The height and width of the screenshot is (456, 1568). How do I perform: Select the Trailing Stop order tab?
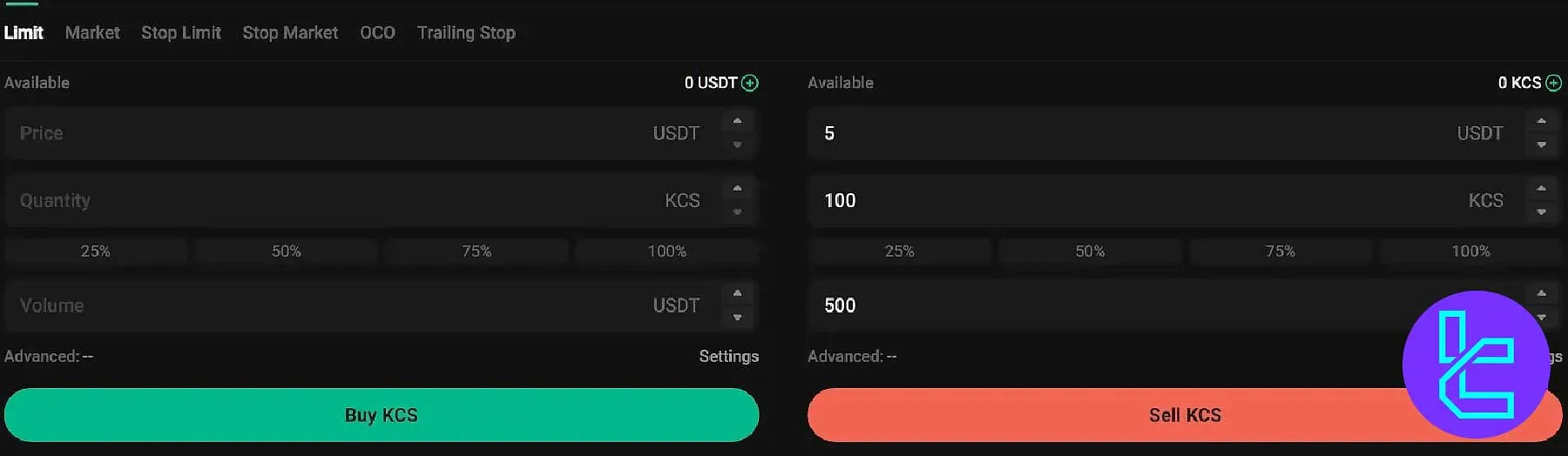pyautogui.click(x=466, y=33)
